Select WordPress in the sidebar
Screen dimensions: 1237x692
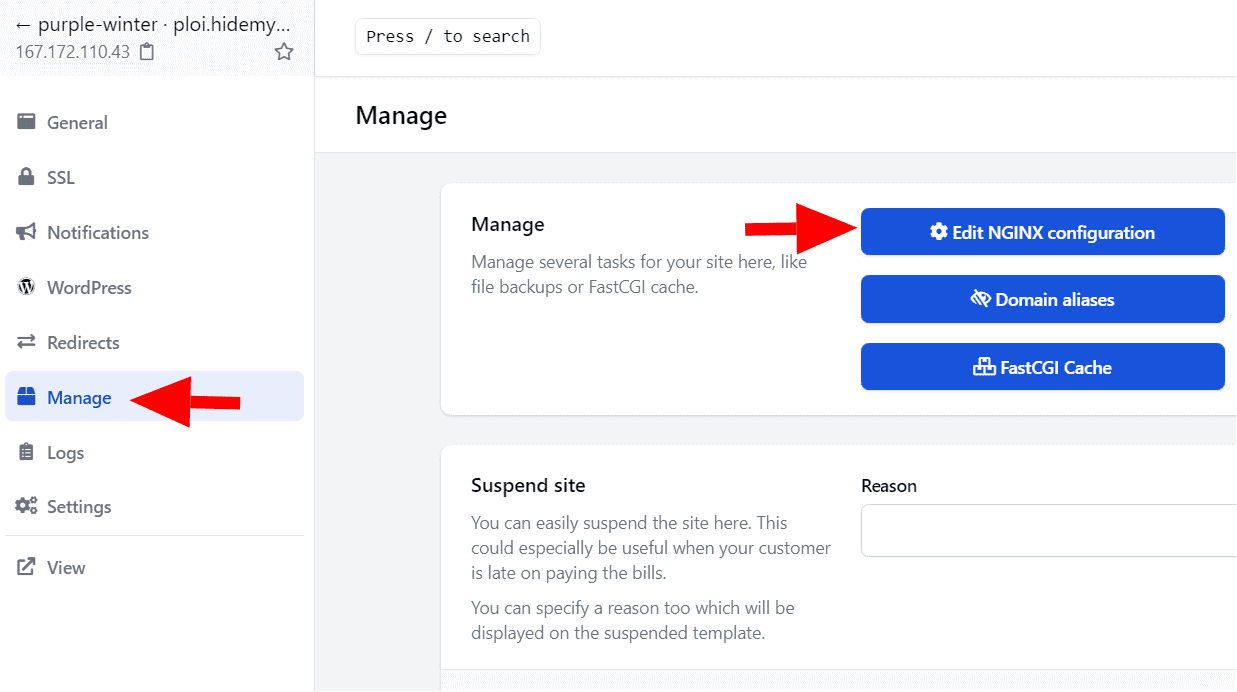[89, 287]
